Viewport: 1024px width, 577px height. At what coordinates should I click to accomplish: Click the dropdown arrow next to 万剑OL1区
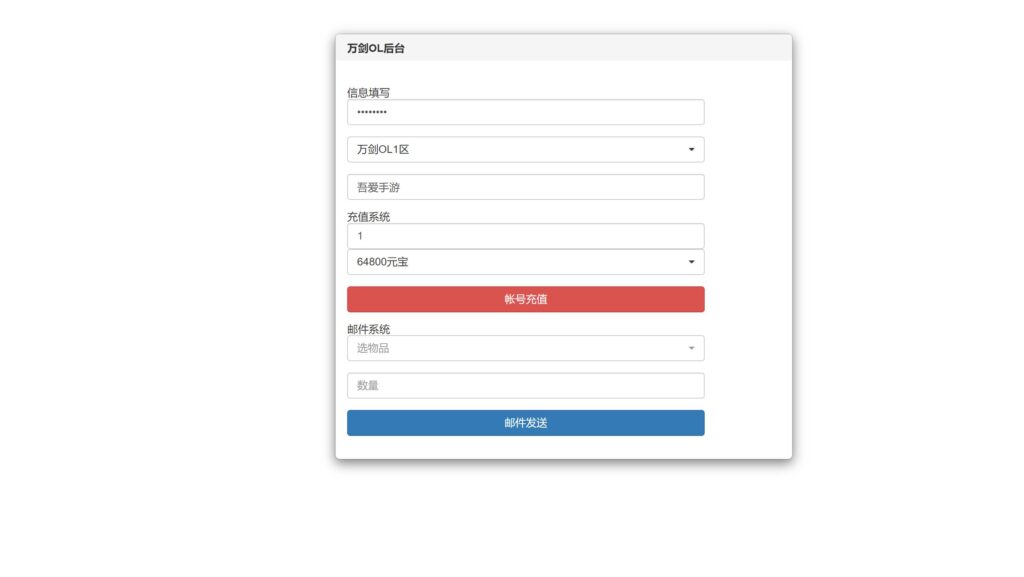pos(691,149)
